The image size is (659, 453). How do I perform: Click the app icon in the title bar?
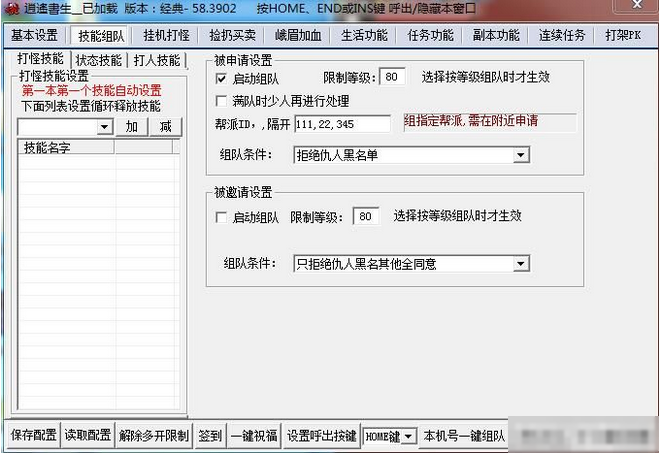(x=11, y=10)
